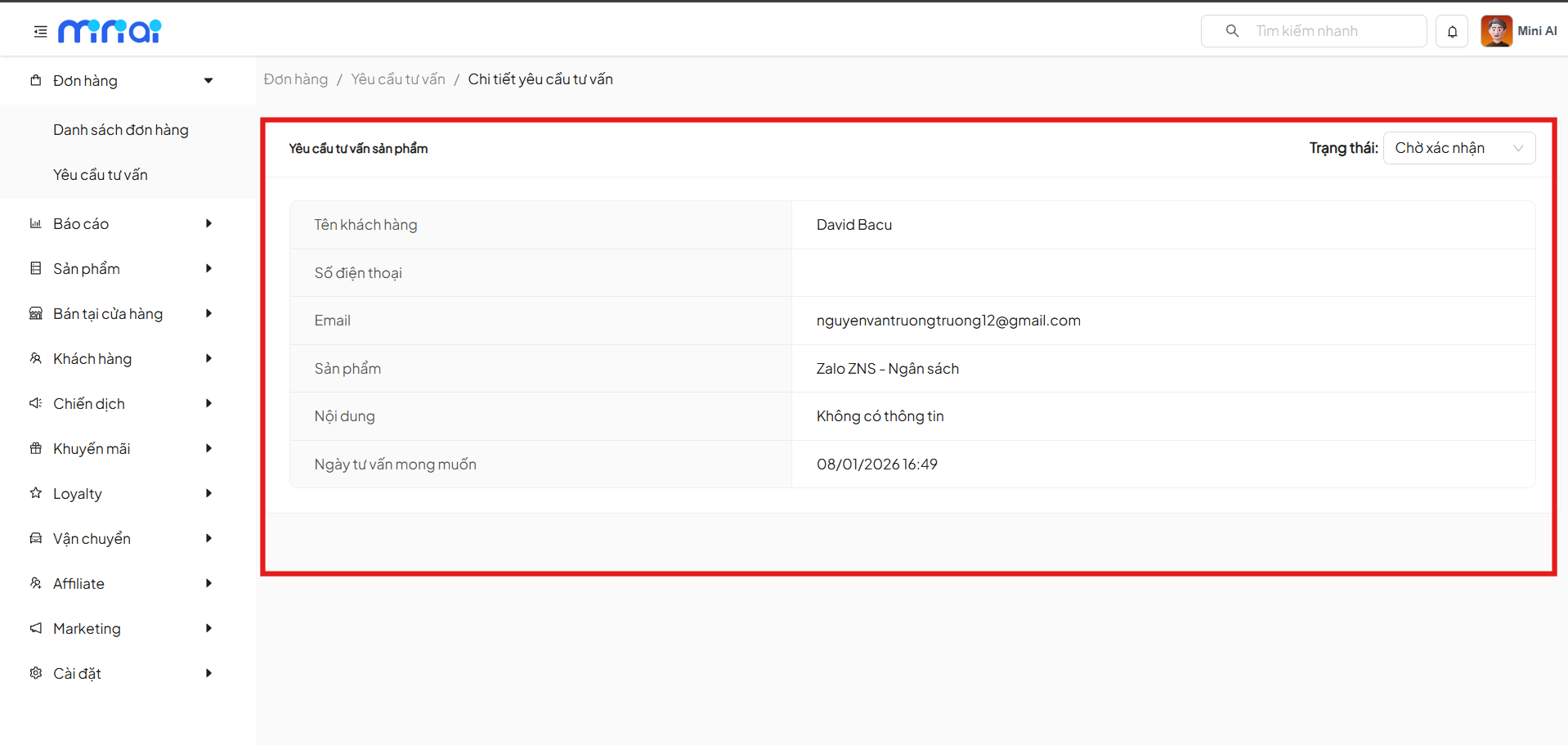
Task: Click the Khuyến mãi gift icon
Action: point(36,448)
